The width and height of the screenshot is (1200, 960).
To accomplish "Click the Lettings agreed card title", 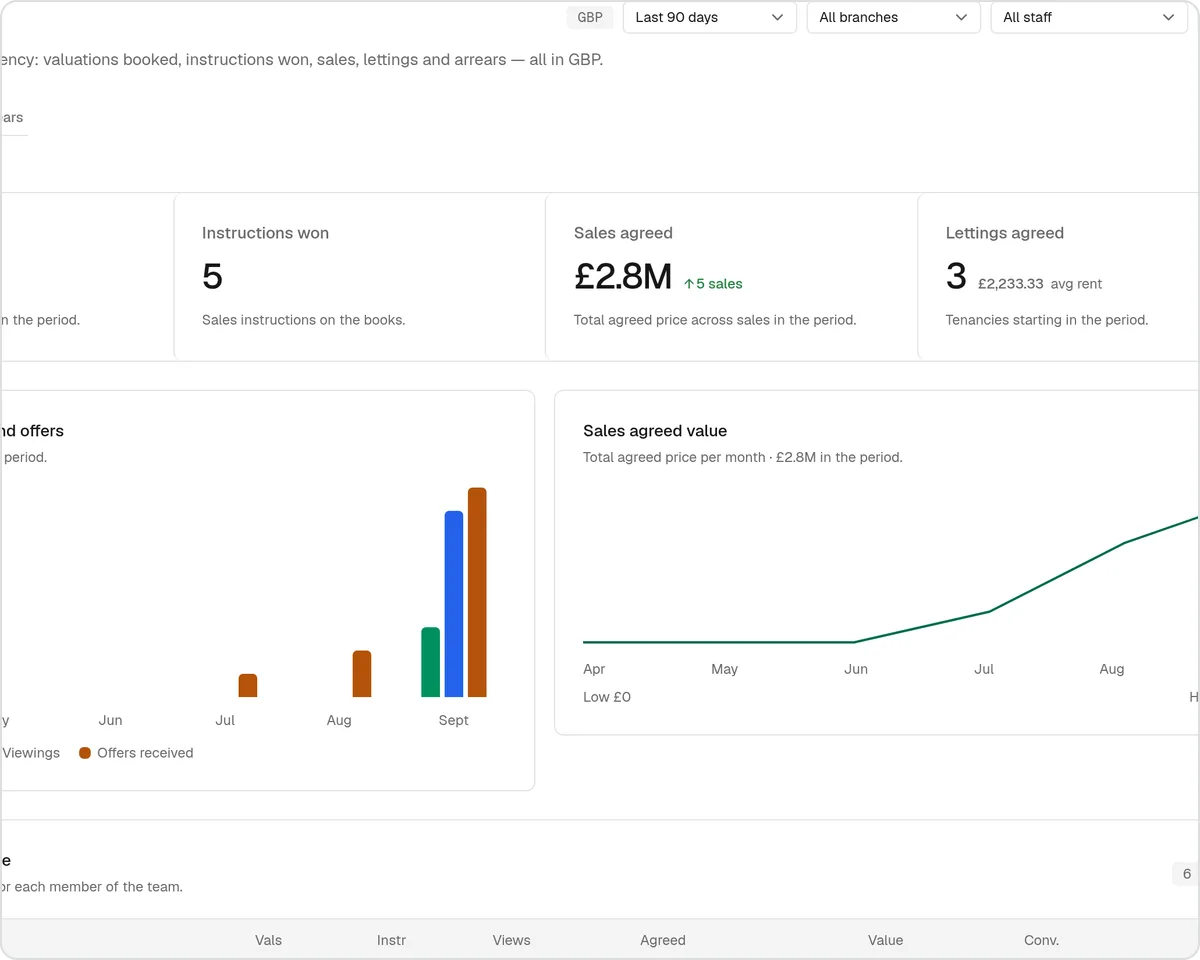I will pyautogui.click(x=1004, y=233).
